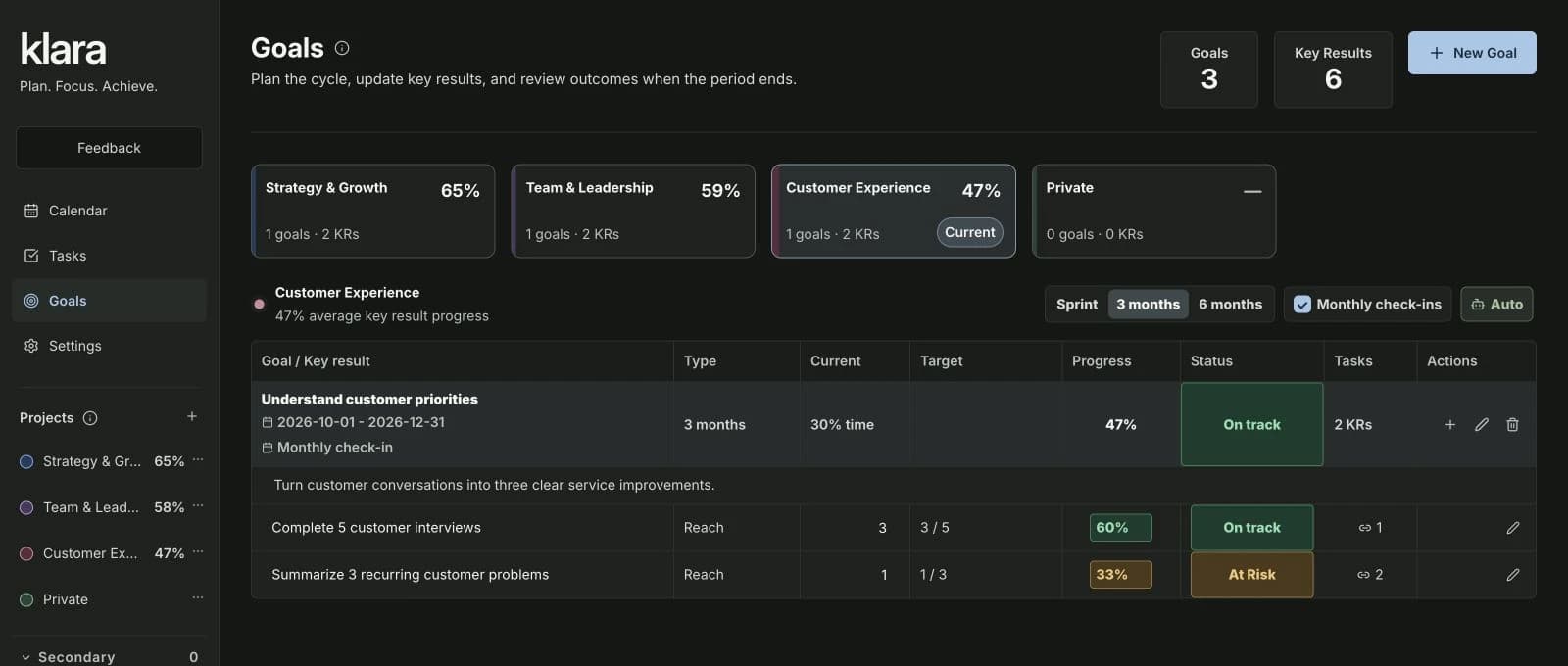Edit the Complete 5 customer interviews key result
Viewport: 1568px width, 666px height.
click(x=1513, y=528)
